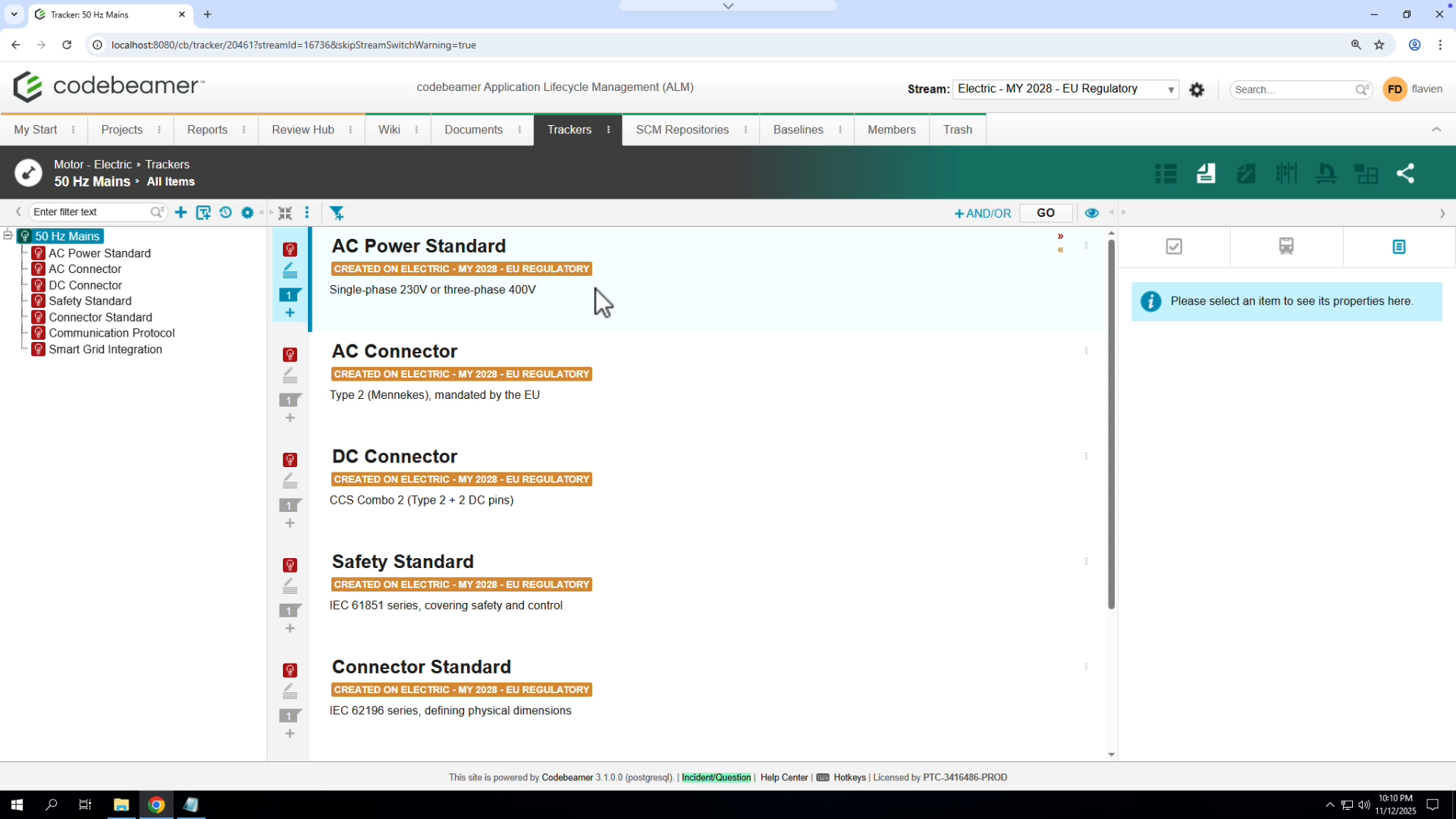Click the GO button
Image resolution: width=1456 pixels, height=819 pixels.
[1046, 213]
